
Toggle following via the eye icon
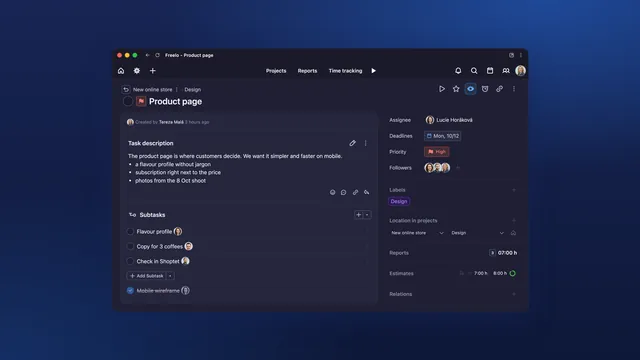tap(470, 89)
